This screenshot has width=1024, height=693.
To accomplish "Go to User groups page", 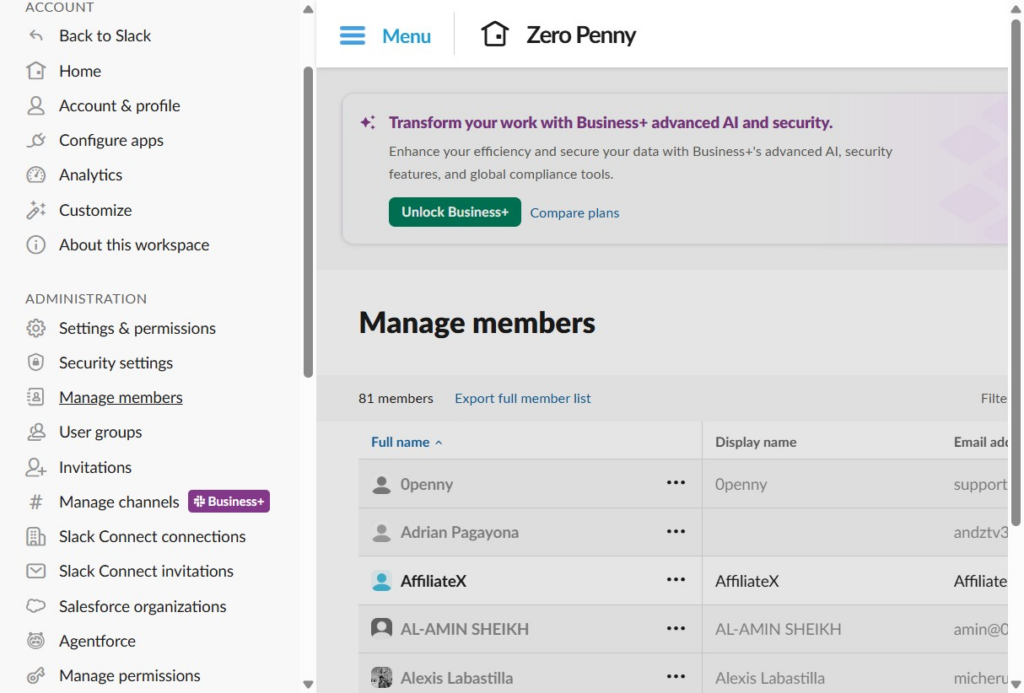I will 100,432.
